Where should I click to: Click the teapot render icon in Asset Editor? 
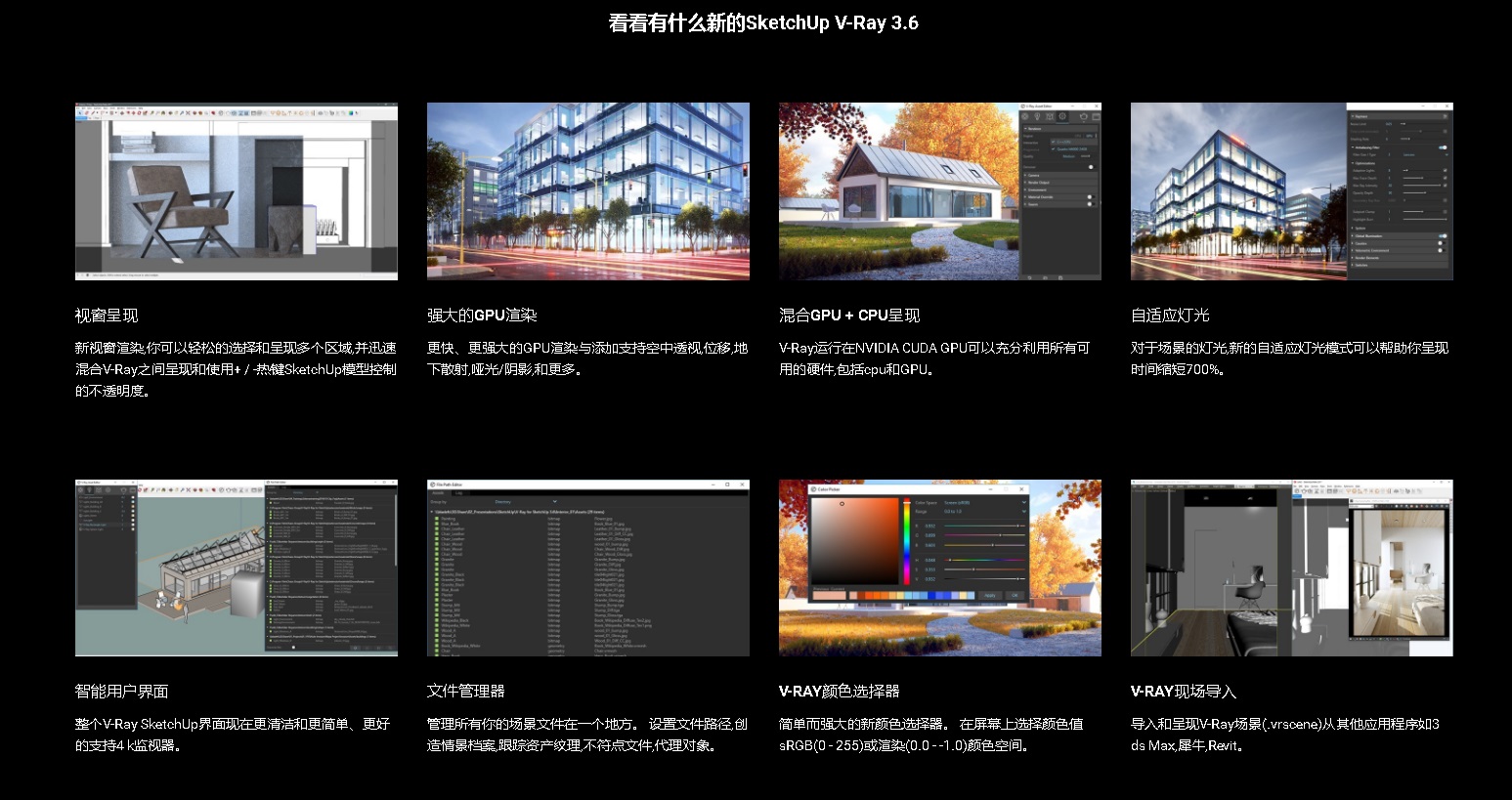[1083, 117]
